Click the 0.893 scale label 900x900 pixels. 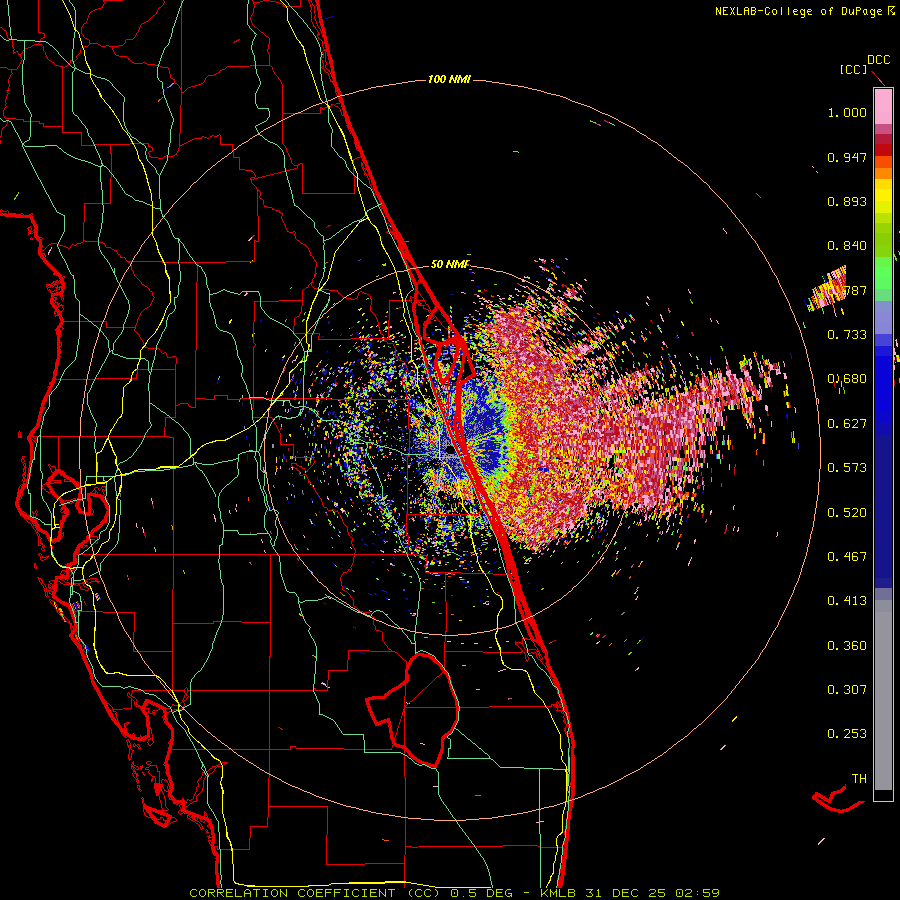point(847,201)
